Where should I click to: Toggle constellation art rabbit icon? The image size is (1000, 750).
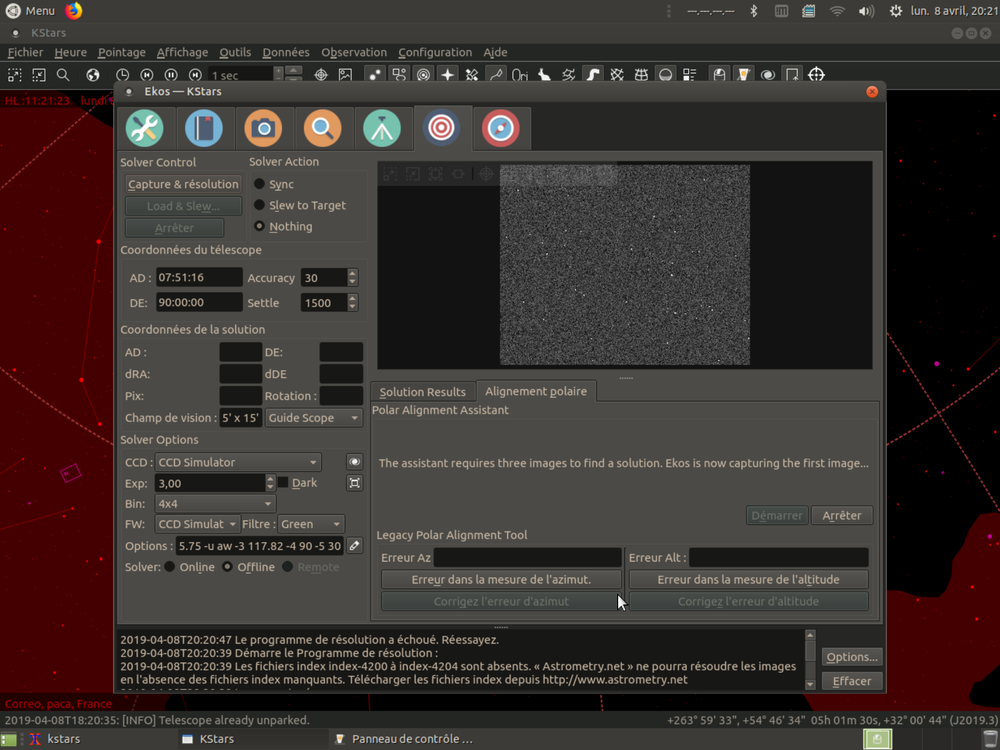click(x=544, y=75)
